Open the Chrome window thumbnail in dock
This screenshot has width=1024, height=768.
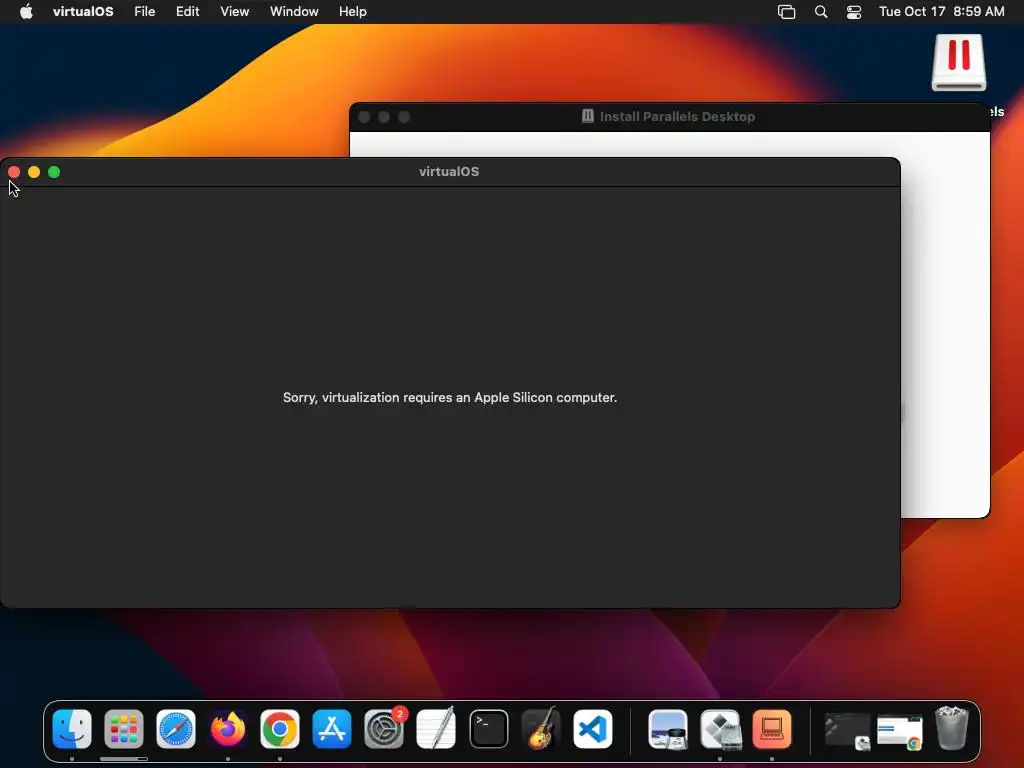(x=900, y=732)
